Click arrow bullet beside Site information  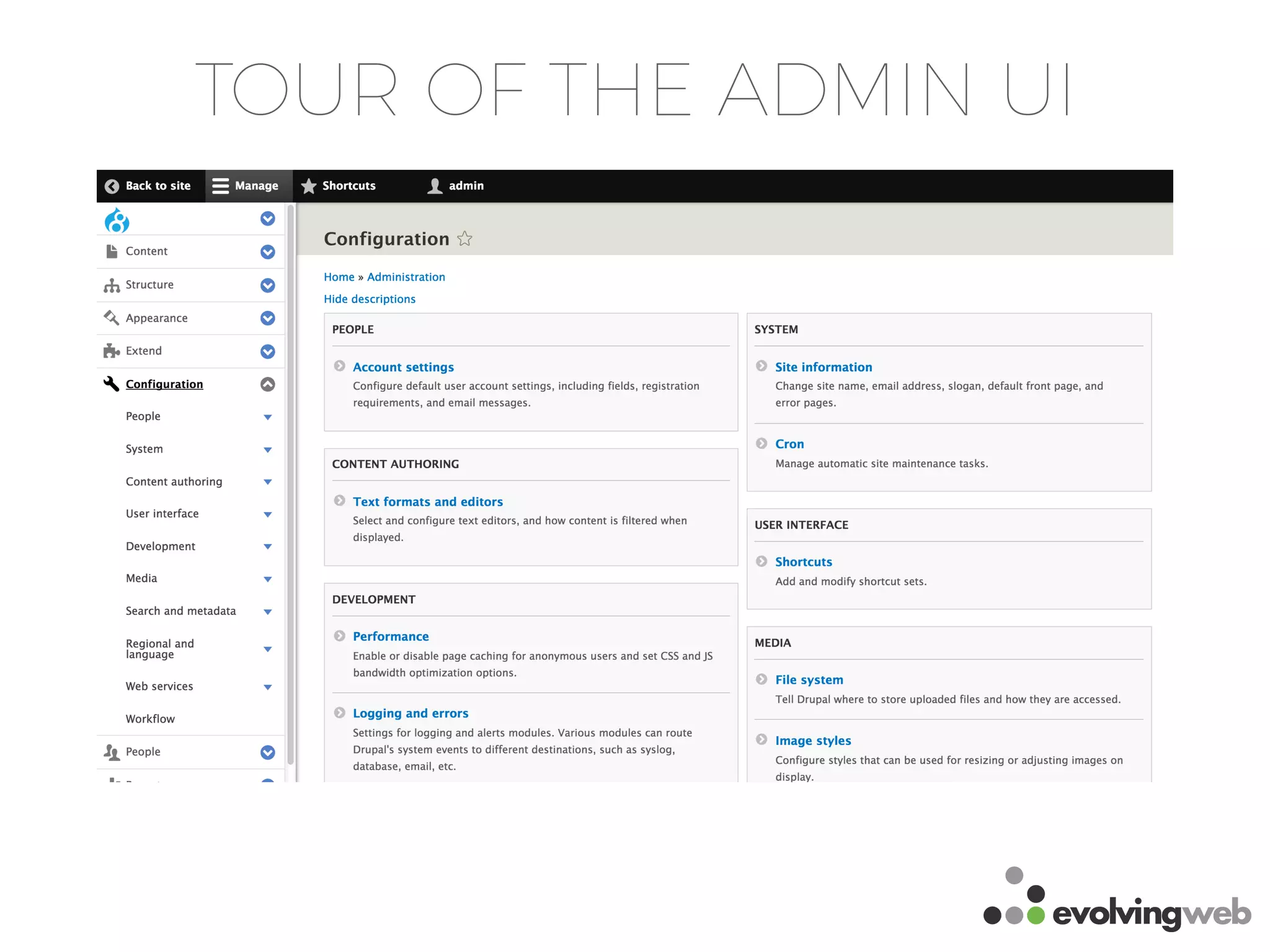[762, 366]
